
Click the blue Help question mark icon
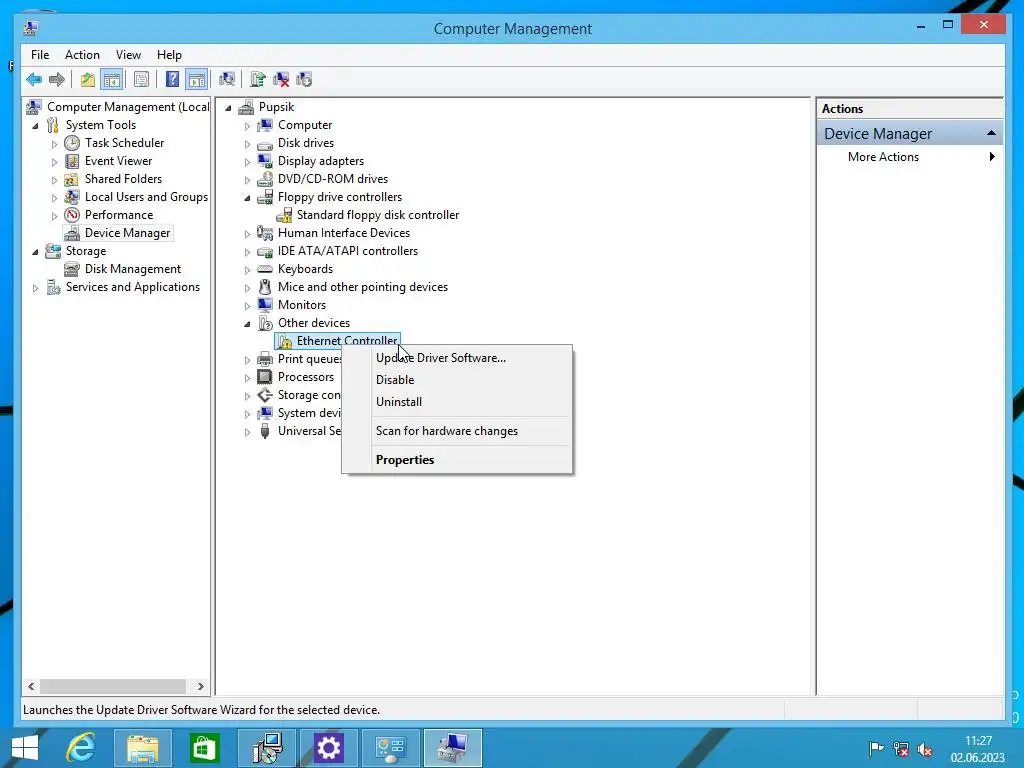click(172, 80)
